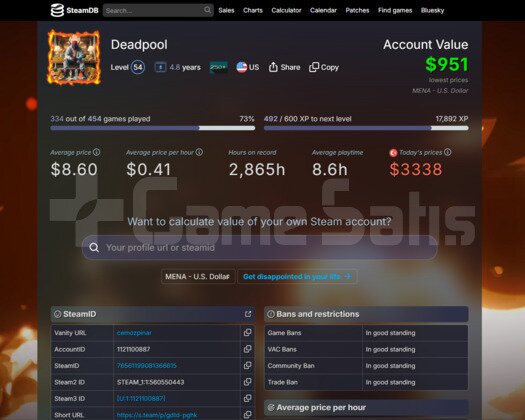Click the Copy icon beside Share

(x=314, y=67)
